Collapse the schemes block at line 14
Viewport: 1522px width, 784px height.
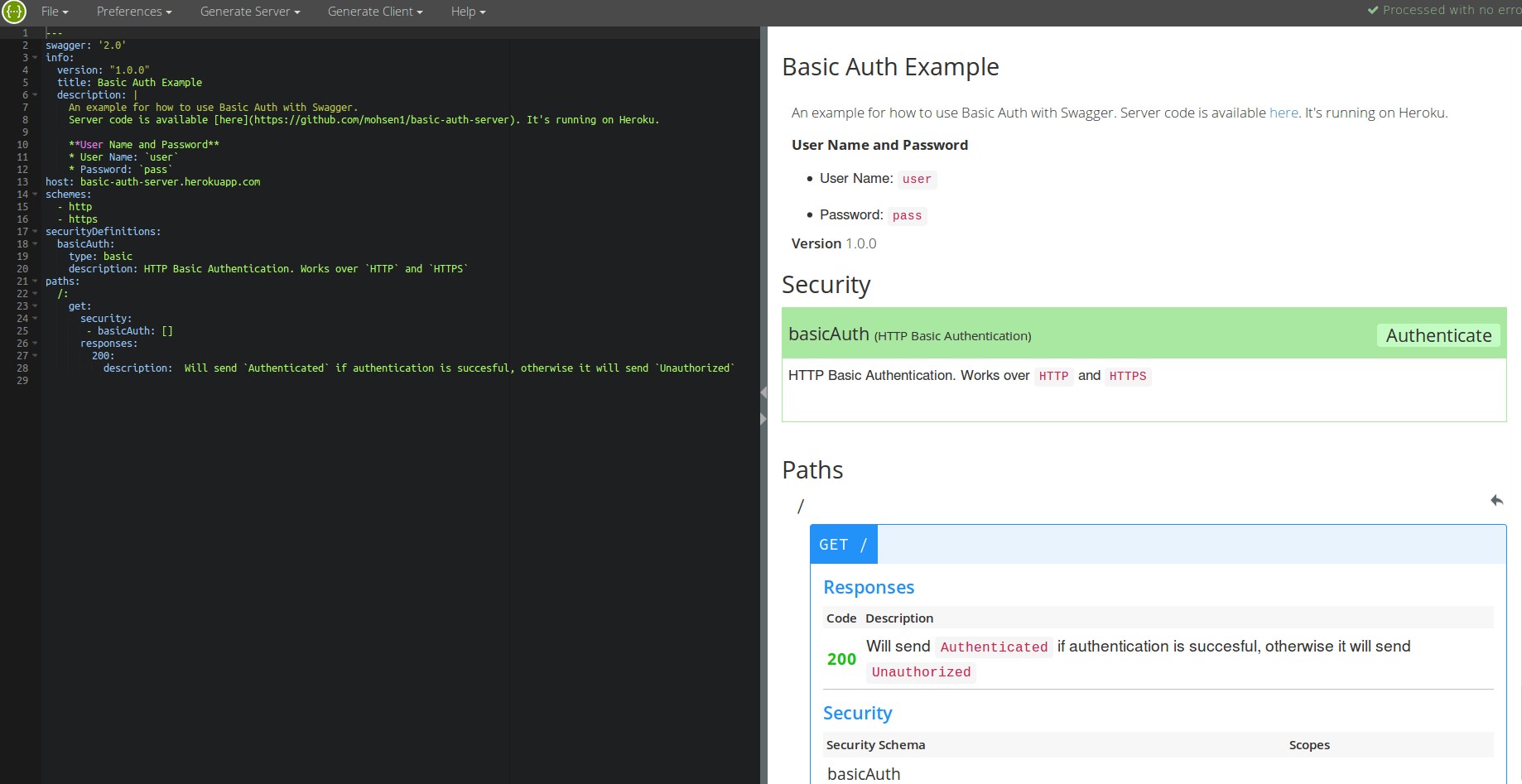click(x=35, y=195)
